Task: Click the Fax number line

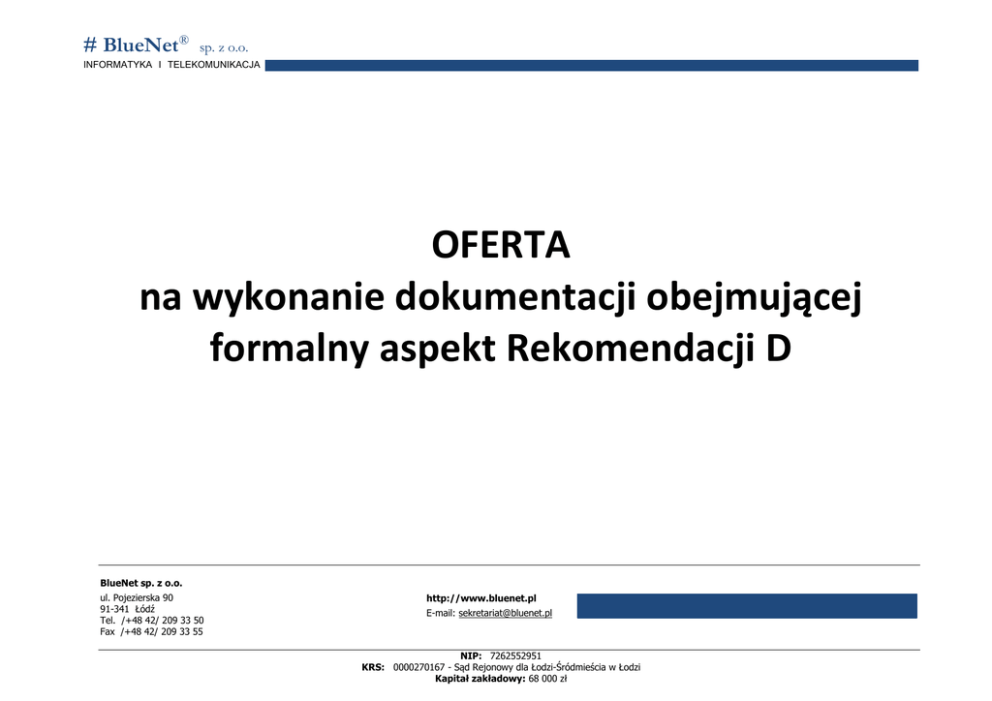Action: tap(152, 631)
